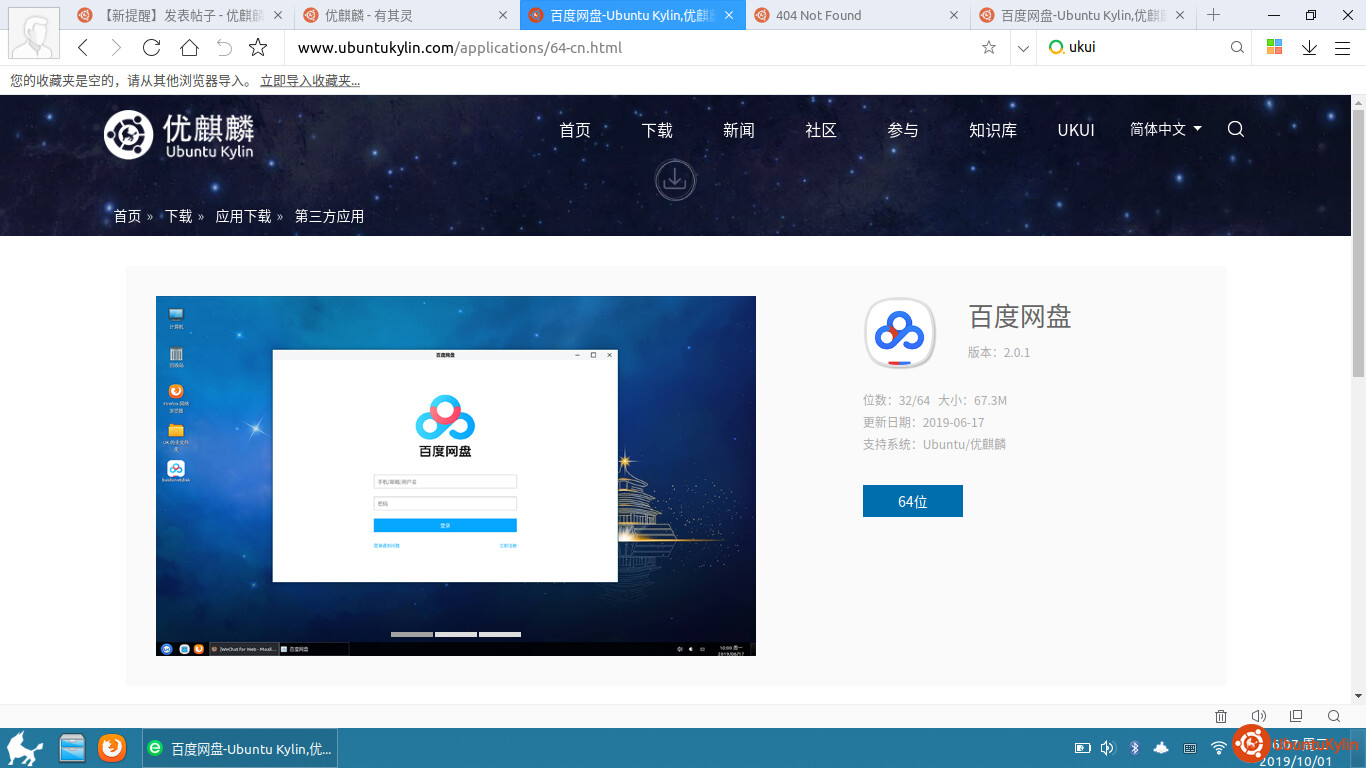Click the circular download icon in banner
The width and height of the screenshot is (1366, 768).
pyautogui.click(x=675, y=180)
